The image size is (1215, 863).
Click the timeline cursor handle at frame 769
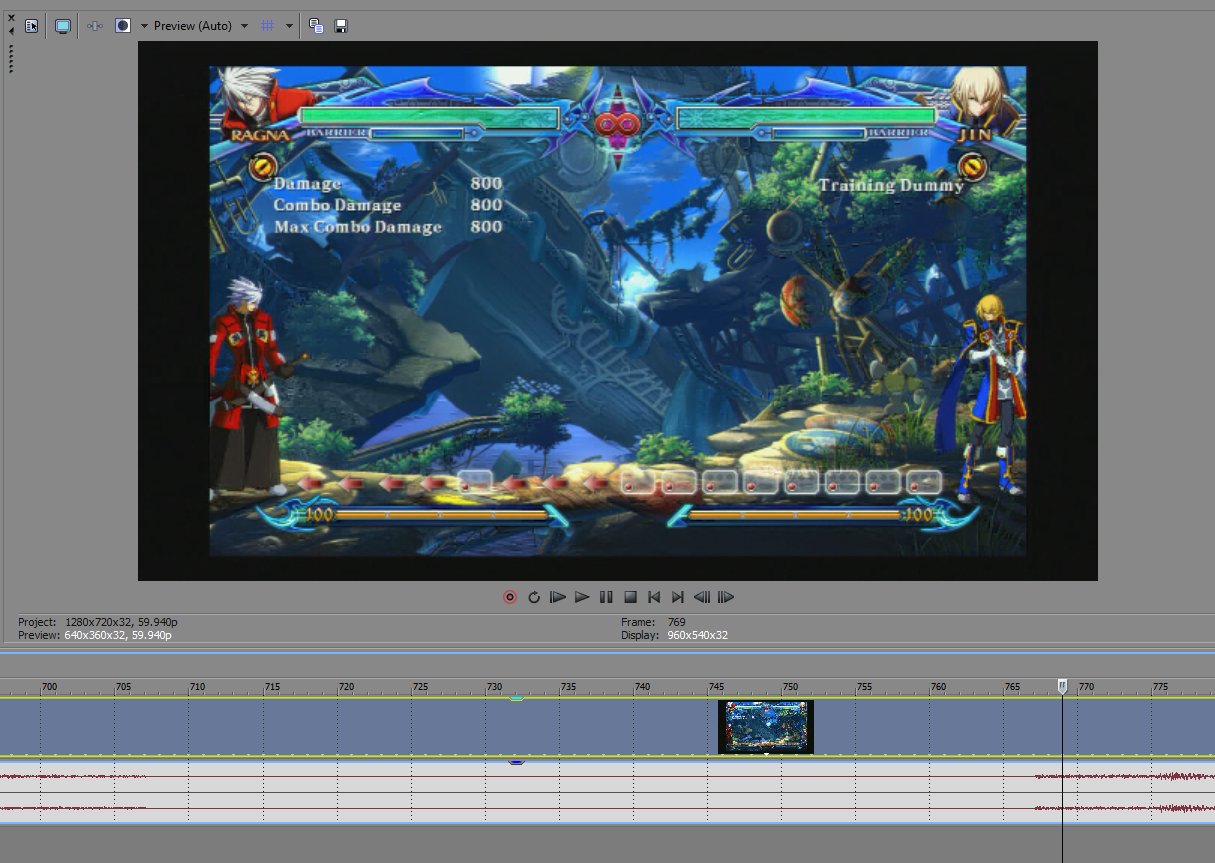[x=1062, y=686]
